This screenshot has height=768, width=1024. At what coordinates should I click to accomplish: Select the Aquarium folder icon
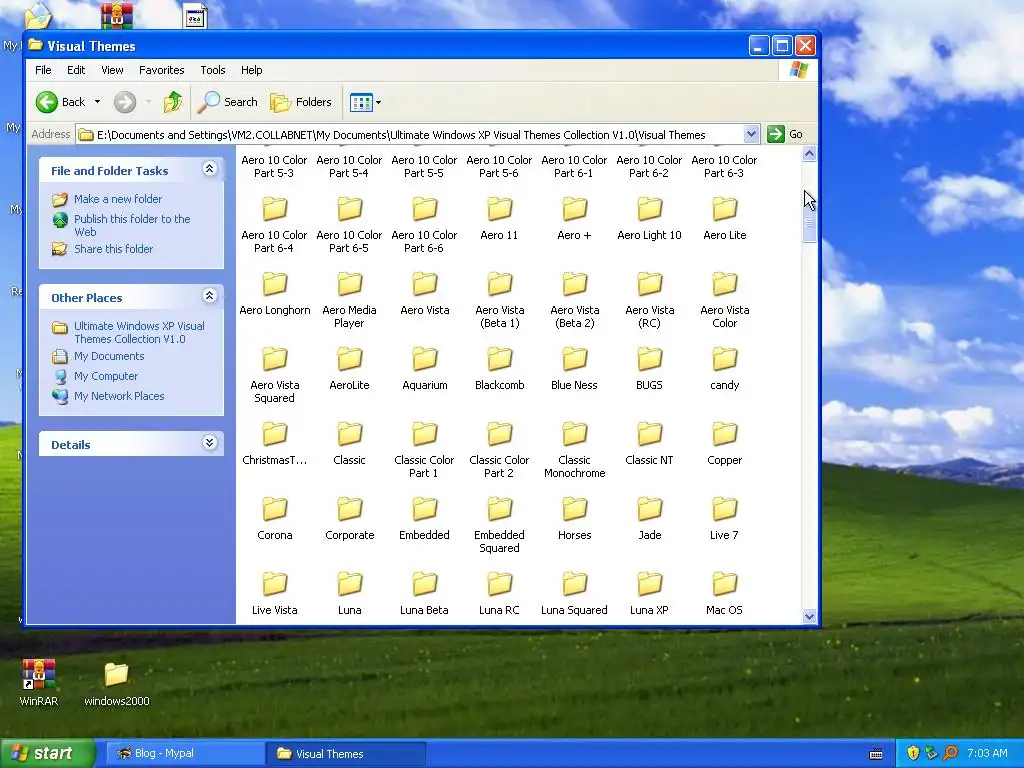[425, 359]
